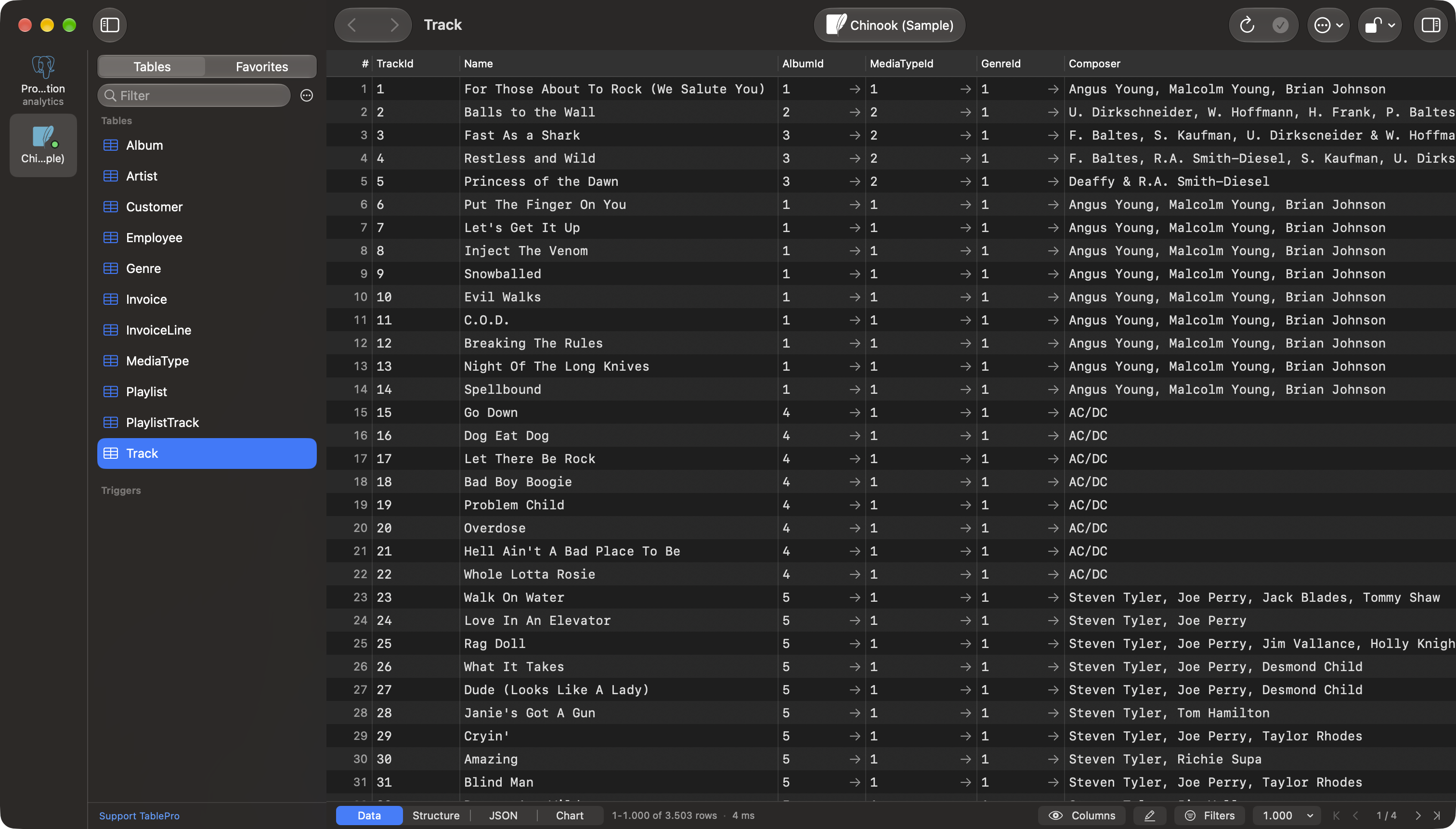This screenshot has height=829, width=1456.
Task: Select the Track table
Action: coord(207,453)
